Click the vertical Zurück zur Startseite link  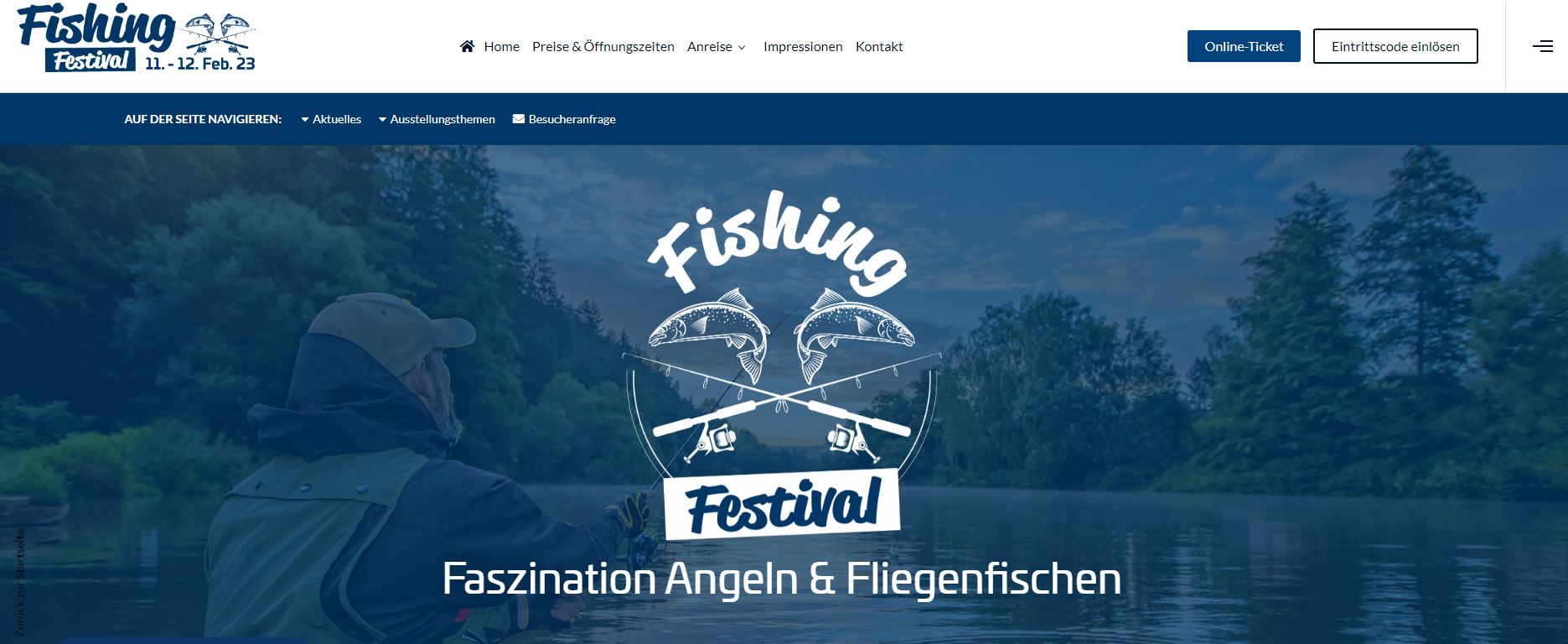(x=20, y=582)
